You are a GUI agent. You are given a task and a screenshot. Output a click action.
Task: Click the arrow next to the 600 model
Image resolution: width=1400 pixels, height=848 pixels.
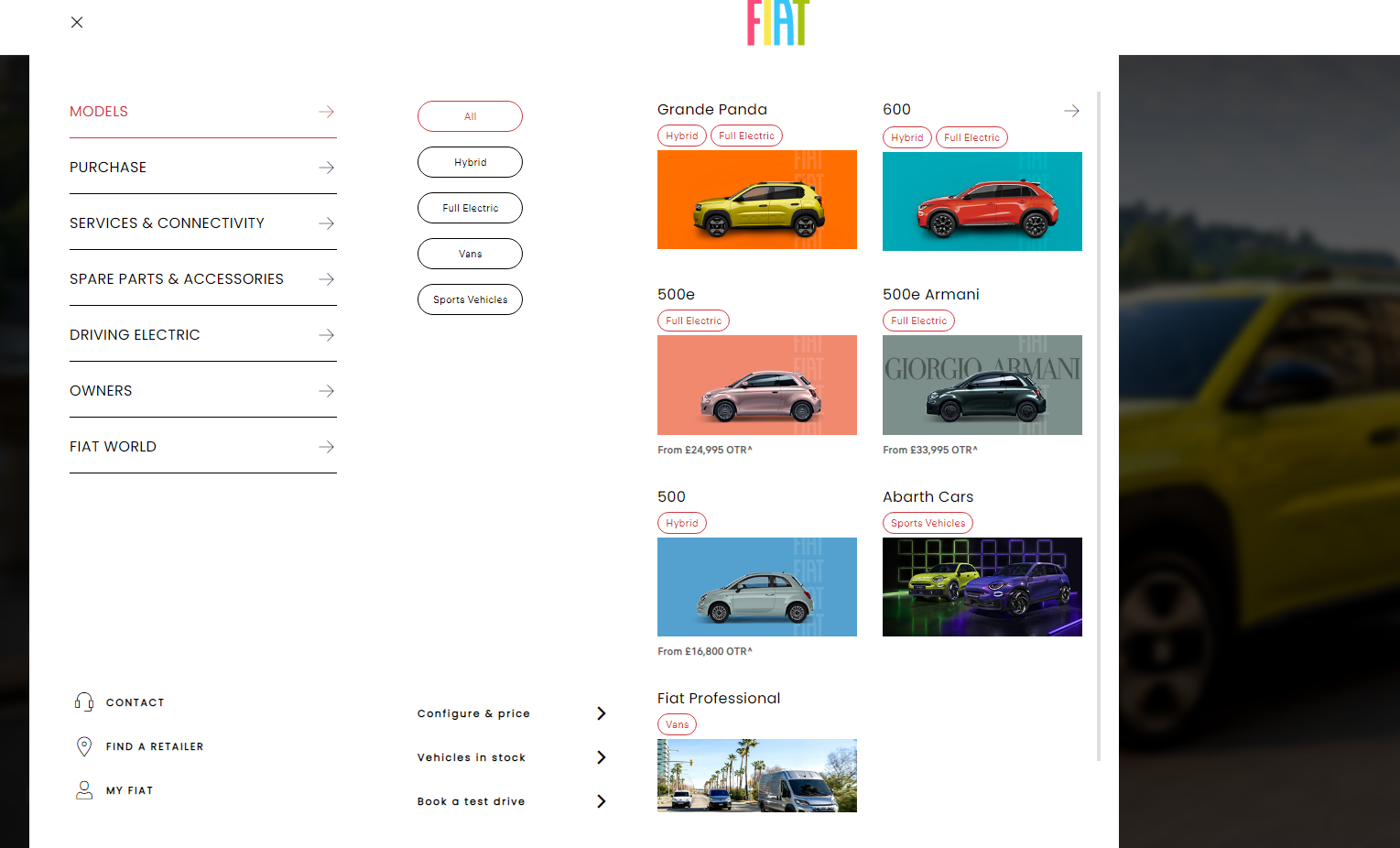click(1071, 111)
